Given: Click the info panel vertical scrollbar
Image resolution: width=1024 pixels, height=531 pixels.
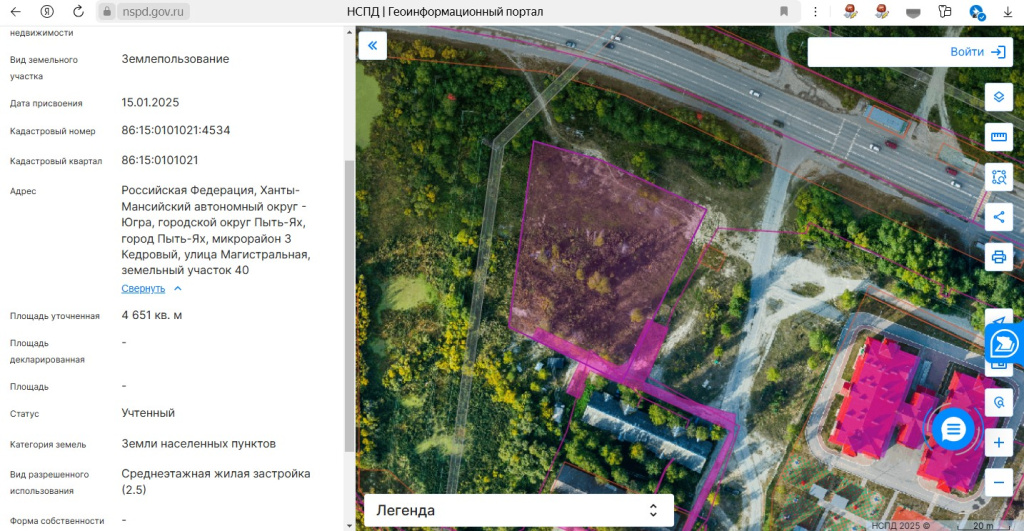Looking at the screenshot, I should pos(349,306).
